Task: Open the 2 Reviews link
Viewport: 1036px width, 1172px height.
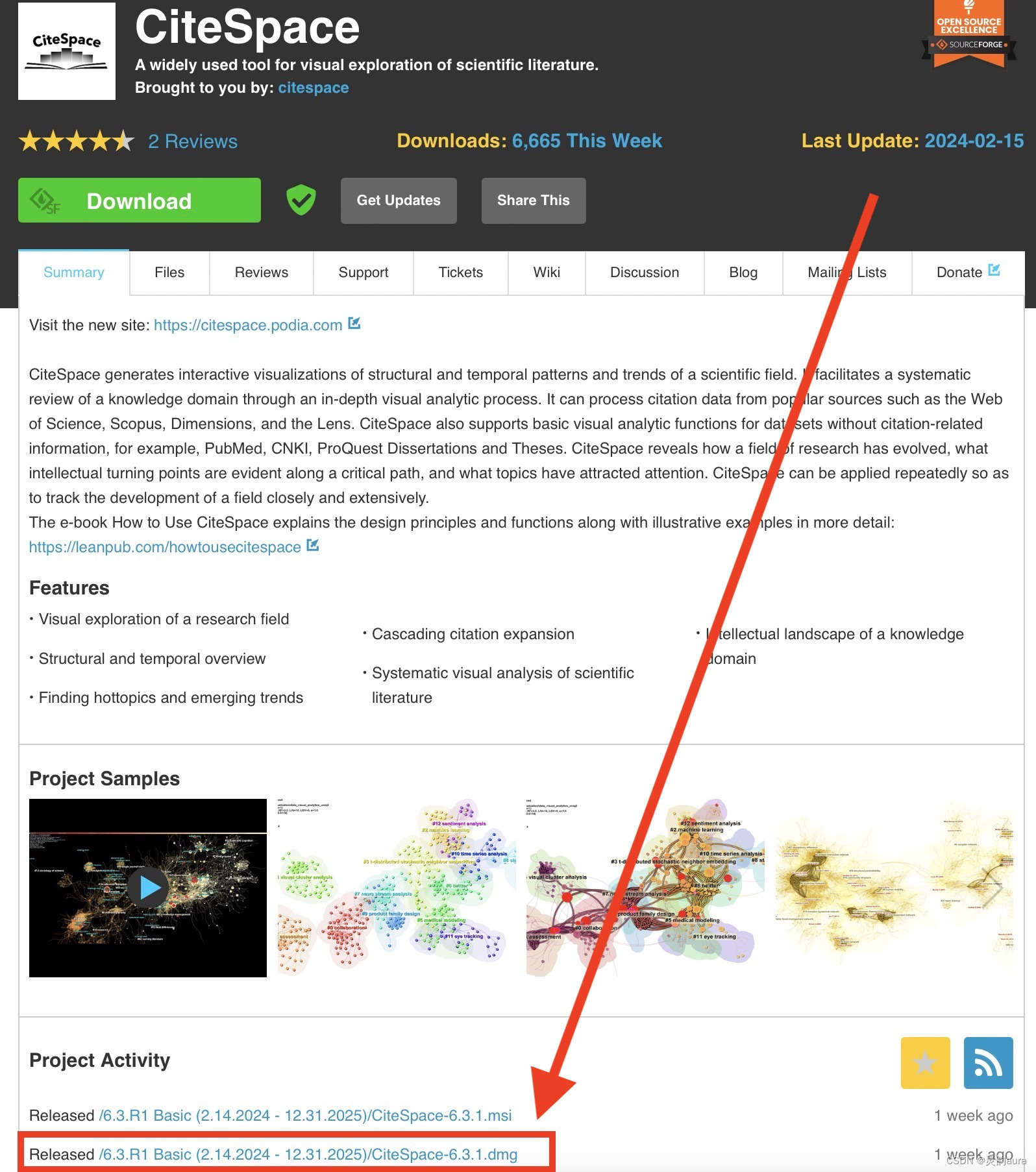Action: click(193, 141)
